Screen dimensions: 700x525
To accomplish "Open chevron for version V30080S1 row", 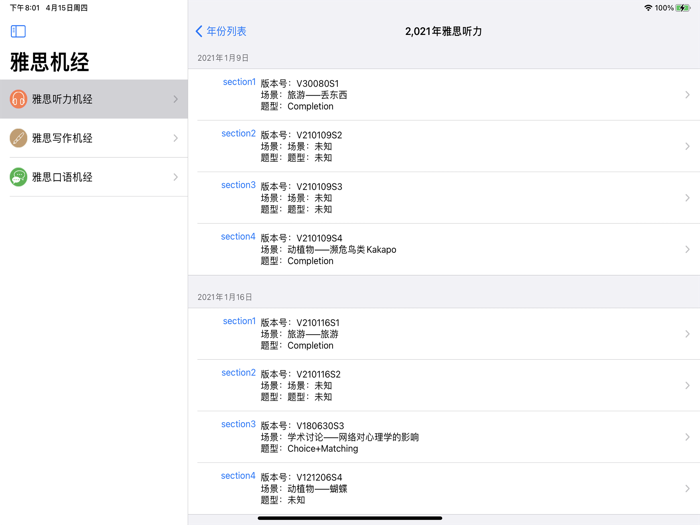I will coord(688,95).
